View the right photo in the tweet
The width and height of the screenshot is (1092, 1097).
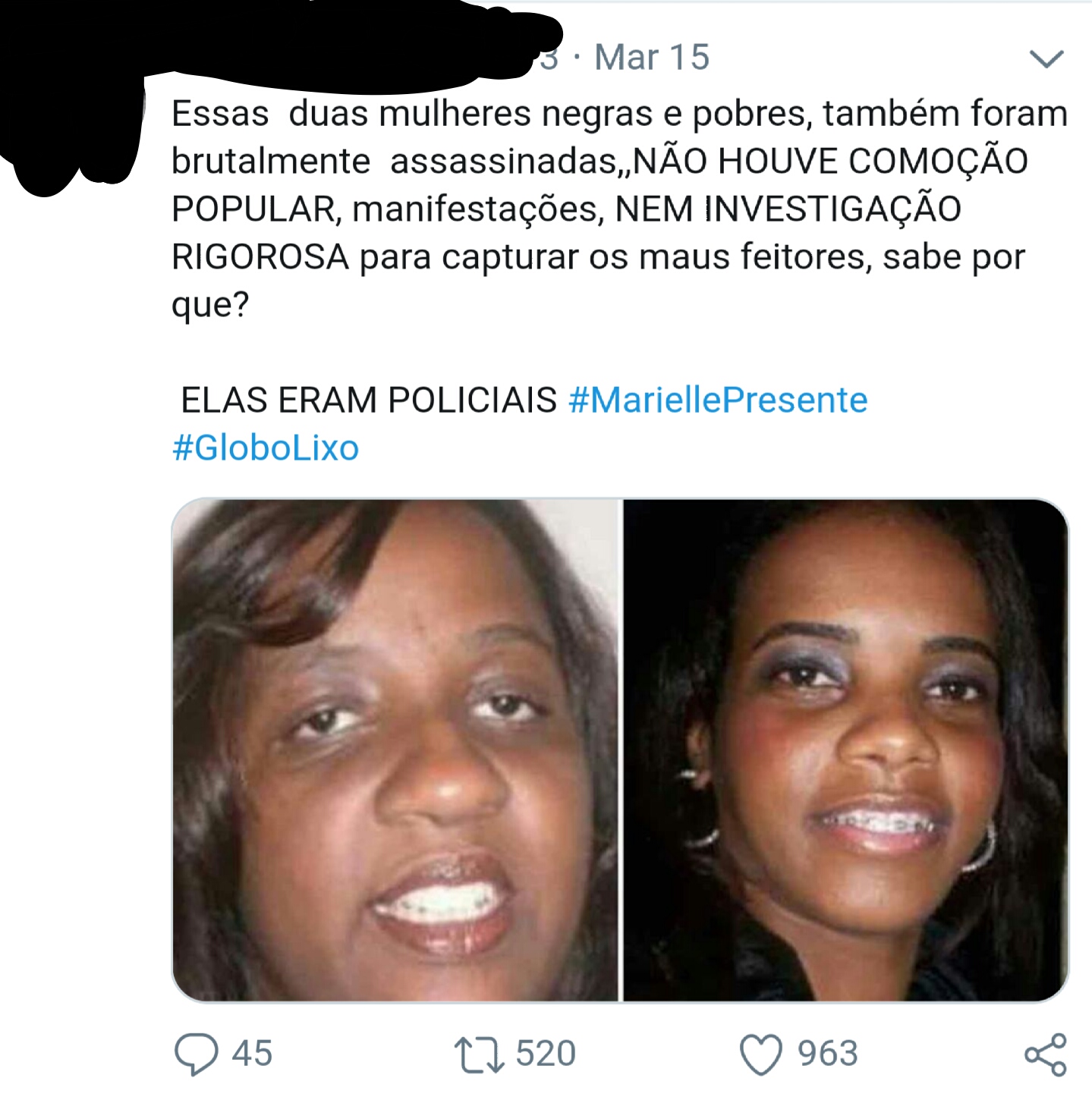point(845,750)
